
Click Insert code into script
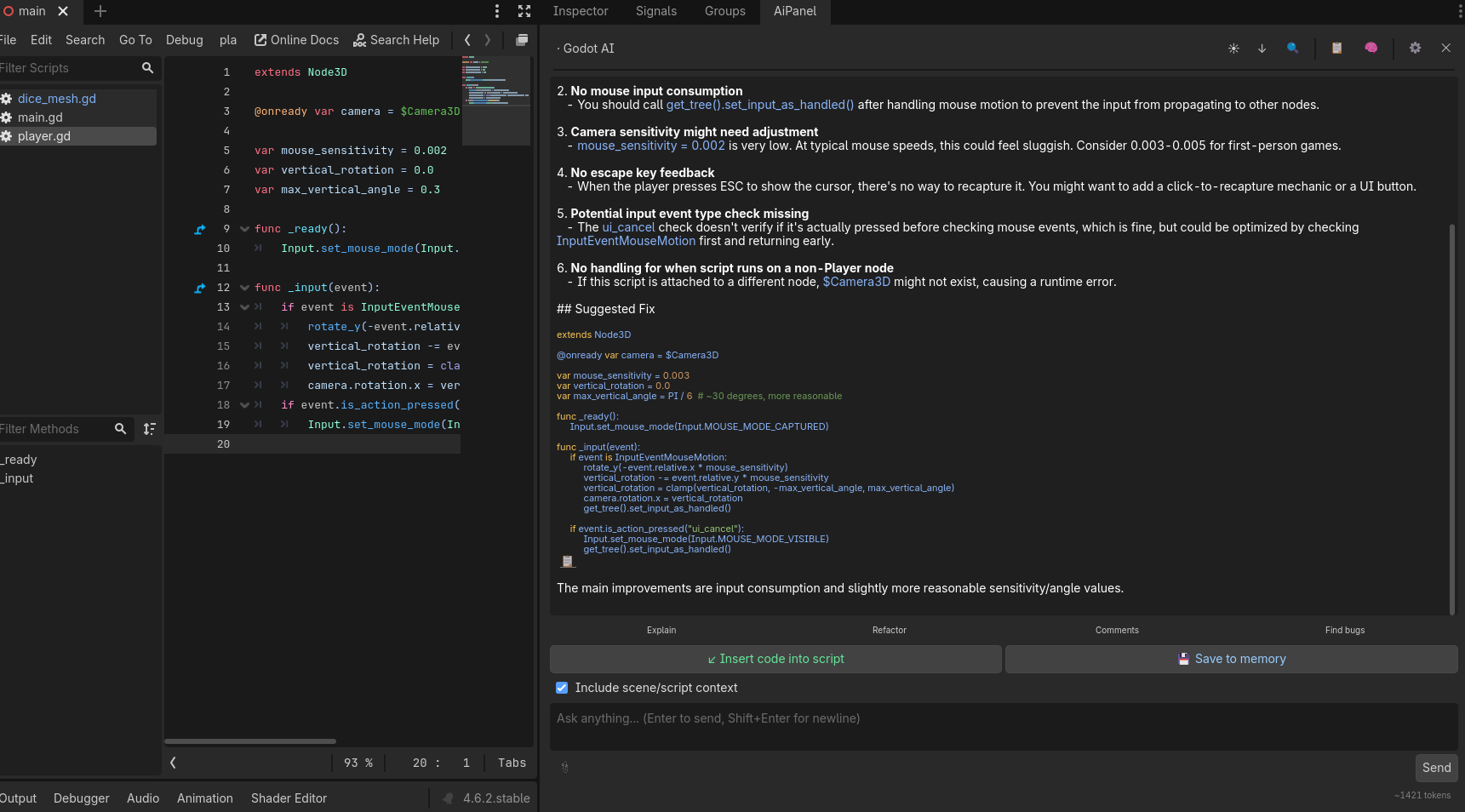click(775, 658)
